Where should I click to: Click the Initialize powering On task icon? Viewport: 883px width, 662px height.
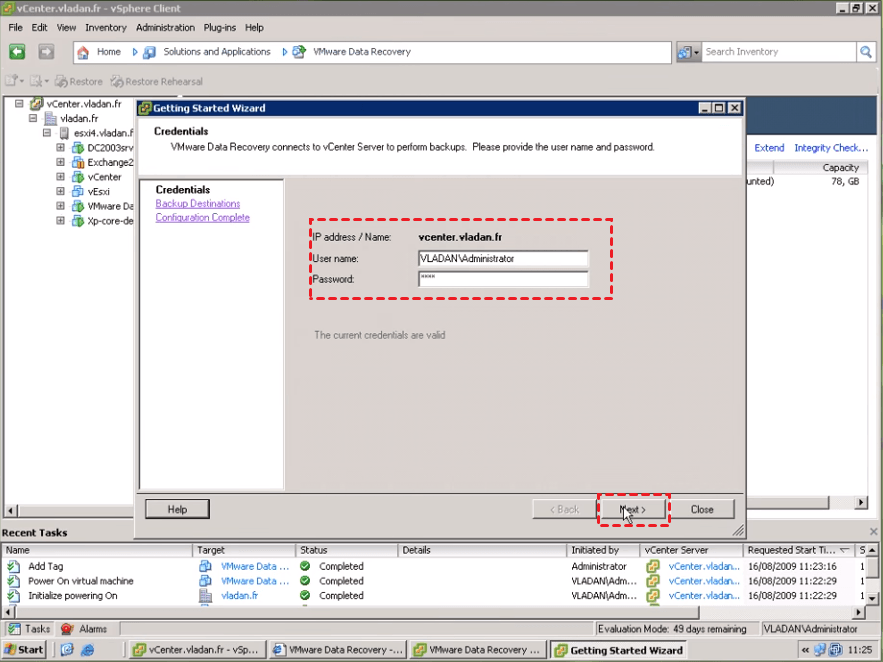coord(13,596)
